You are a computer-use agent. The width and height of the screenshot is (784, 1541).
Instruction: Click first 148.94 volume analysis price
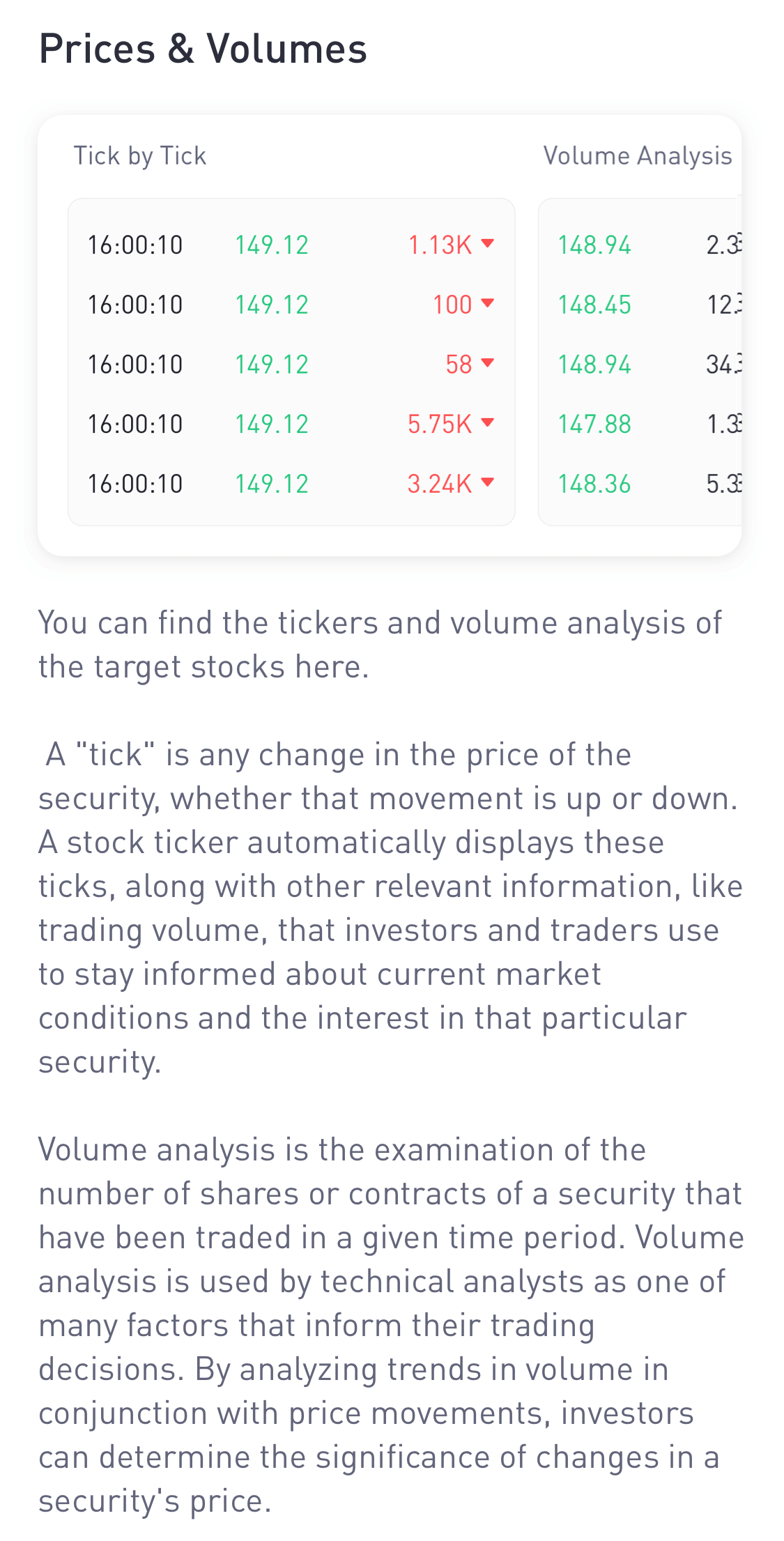(x=594, y=245)
